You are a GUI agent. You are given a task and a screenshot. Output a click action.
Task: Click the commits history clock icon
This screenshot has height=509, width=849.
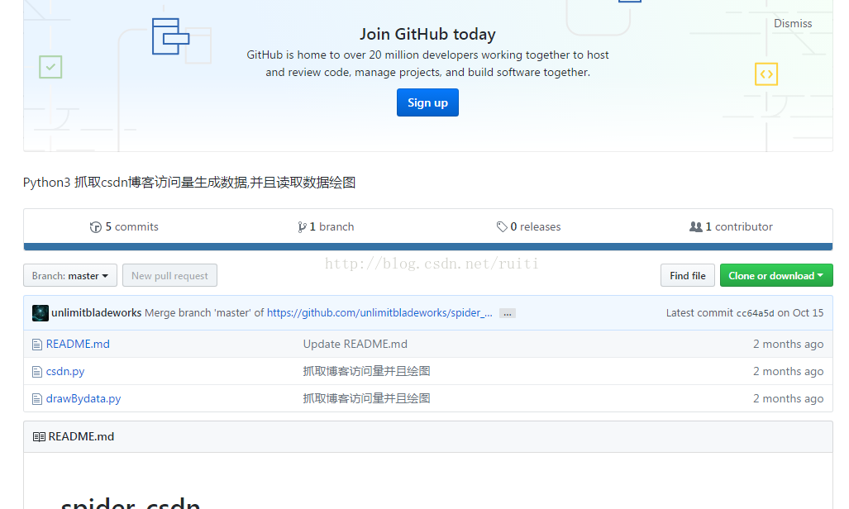[96, 227]
